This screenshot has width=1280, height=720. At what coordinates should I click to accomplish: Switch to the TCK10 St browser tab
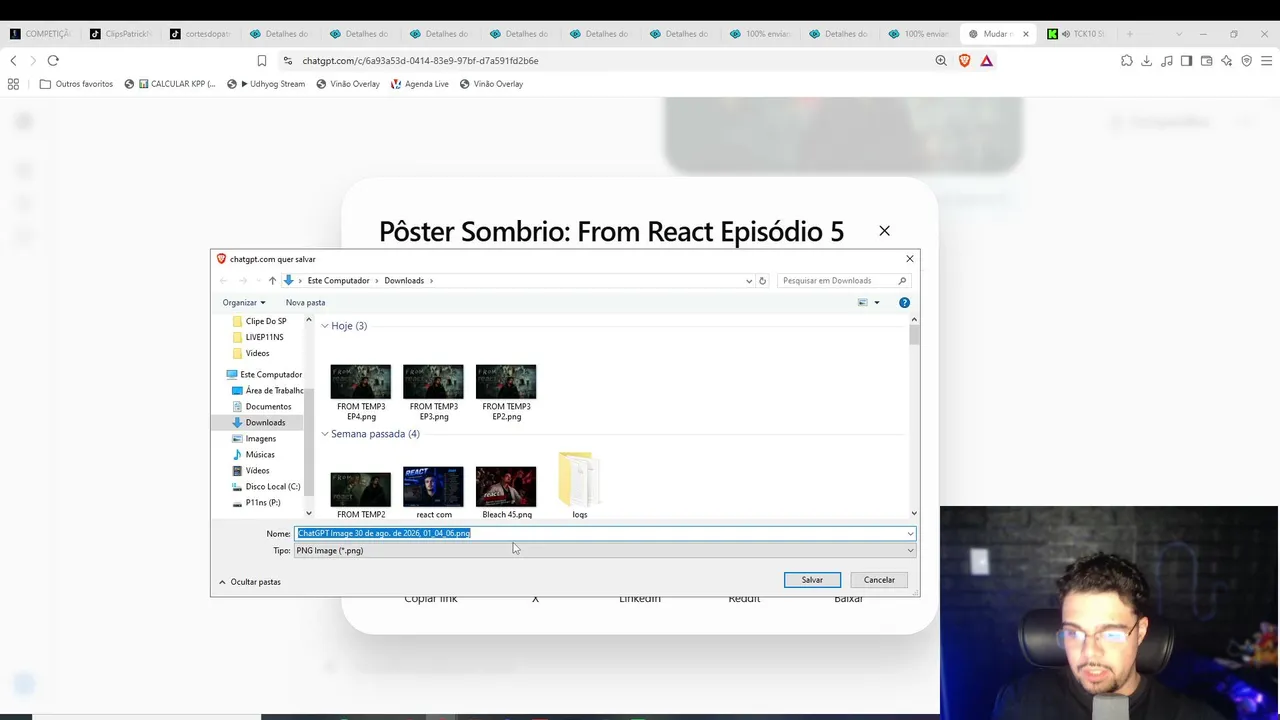pos(1078,34)
